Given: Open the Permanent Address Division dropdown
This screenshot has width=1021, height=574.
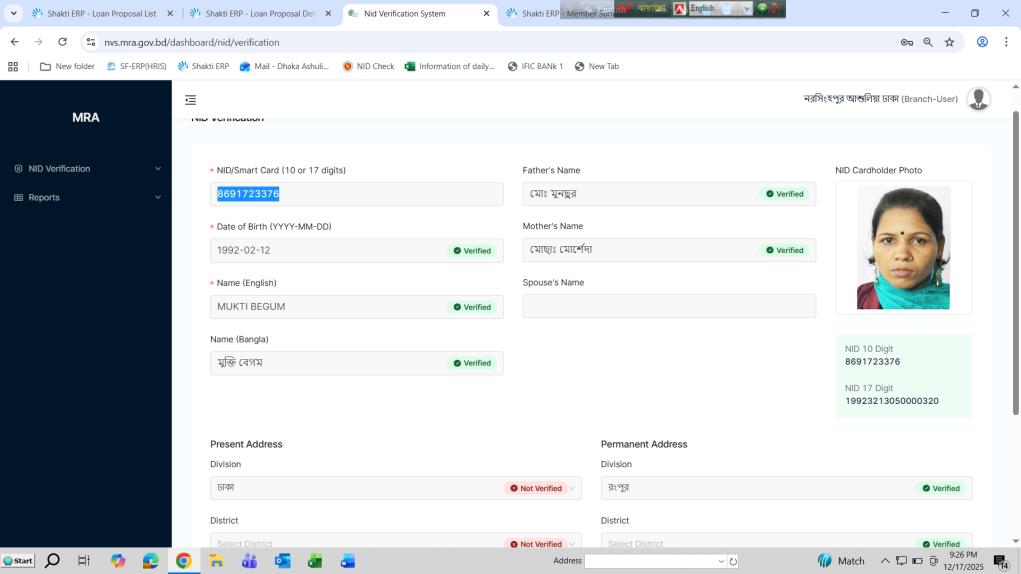Looking at the screenshot, I should (786, 488).
